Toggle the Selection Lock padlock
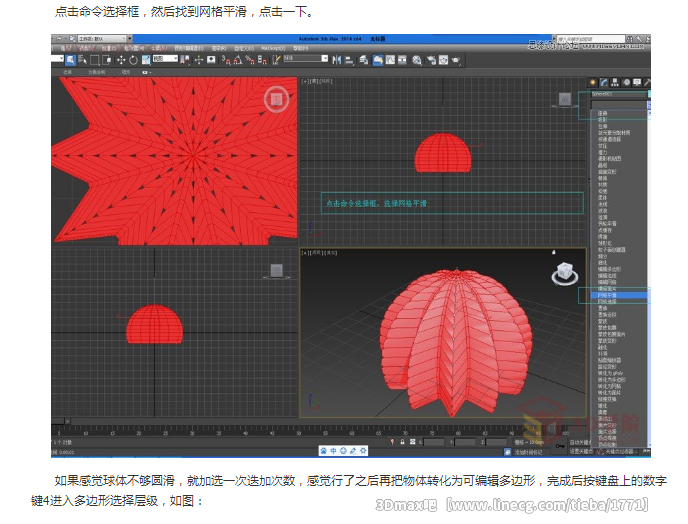 click(x=402, y=442)
